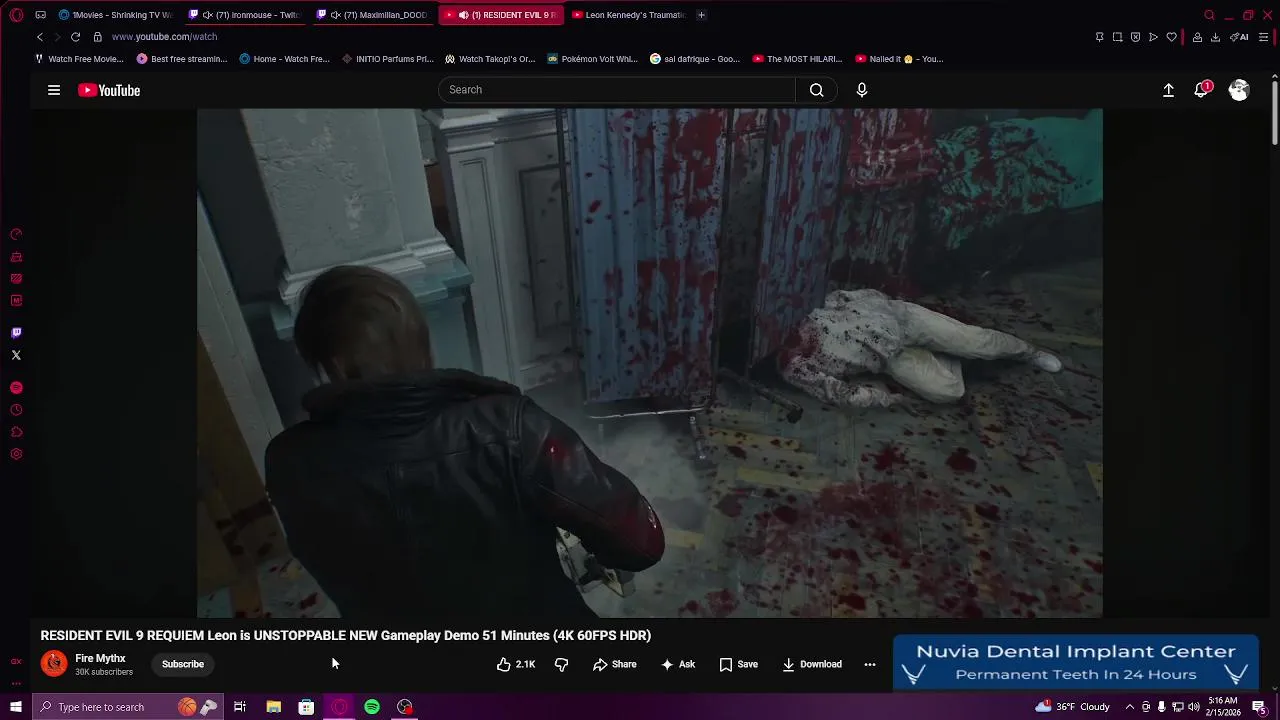Expand the Opera sidebar three-dot setup menu
The image size is (1280, 720).
(16, 683)
